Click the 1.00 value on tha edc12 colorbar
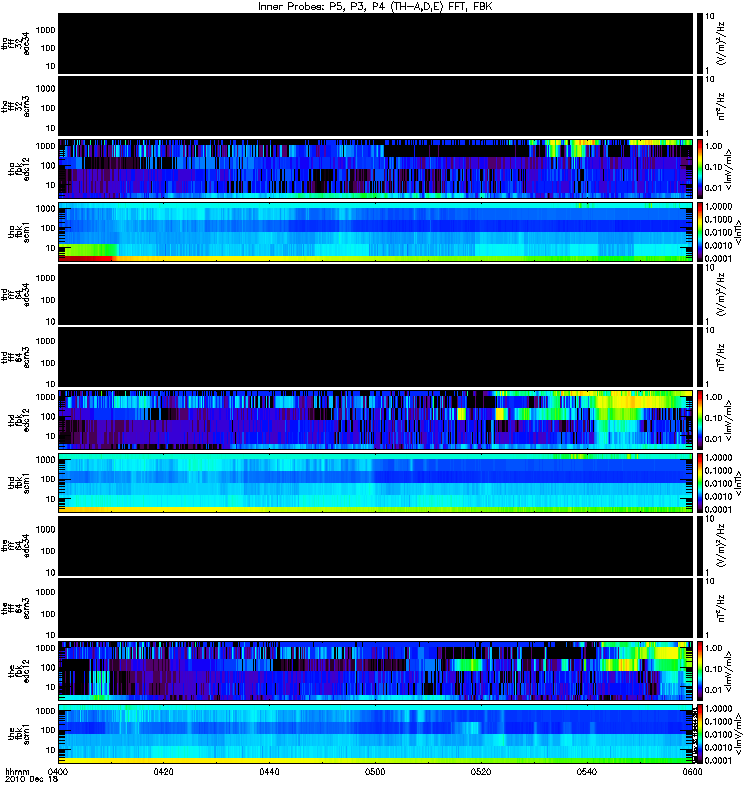750x800 pixels. [714, 146]
